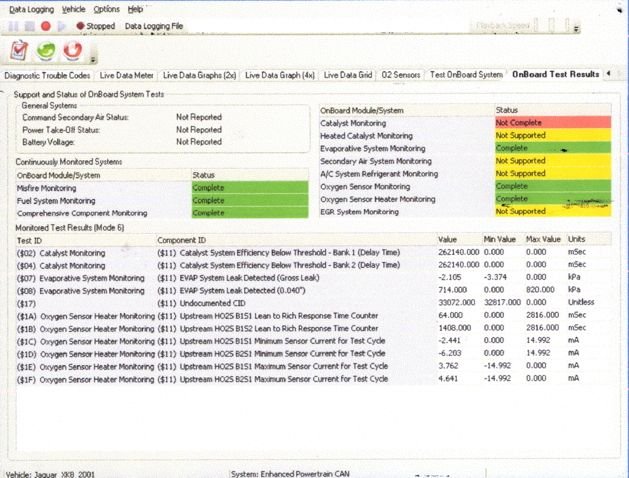Open the Live Data Grid tab
This screenshot has width=629, height=478.
(x=349, y=75)
